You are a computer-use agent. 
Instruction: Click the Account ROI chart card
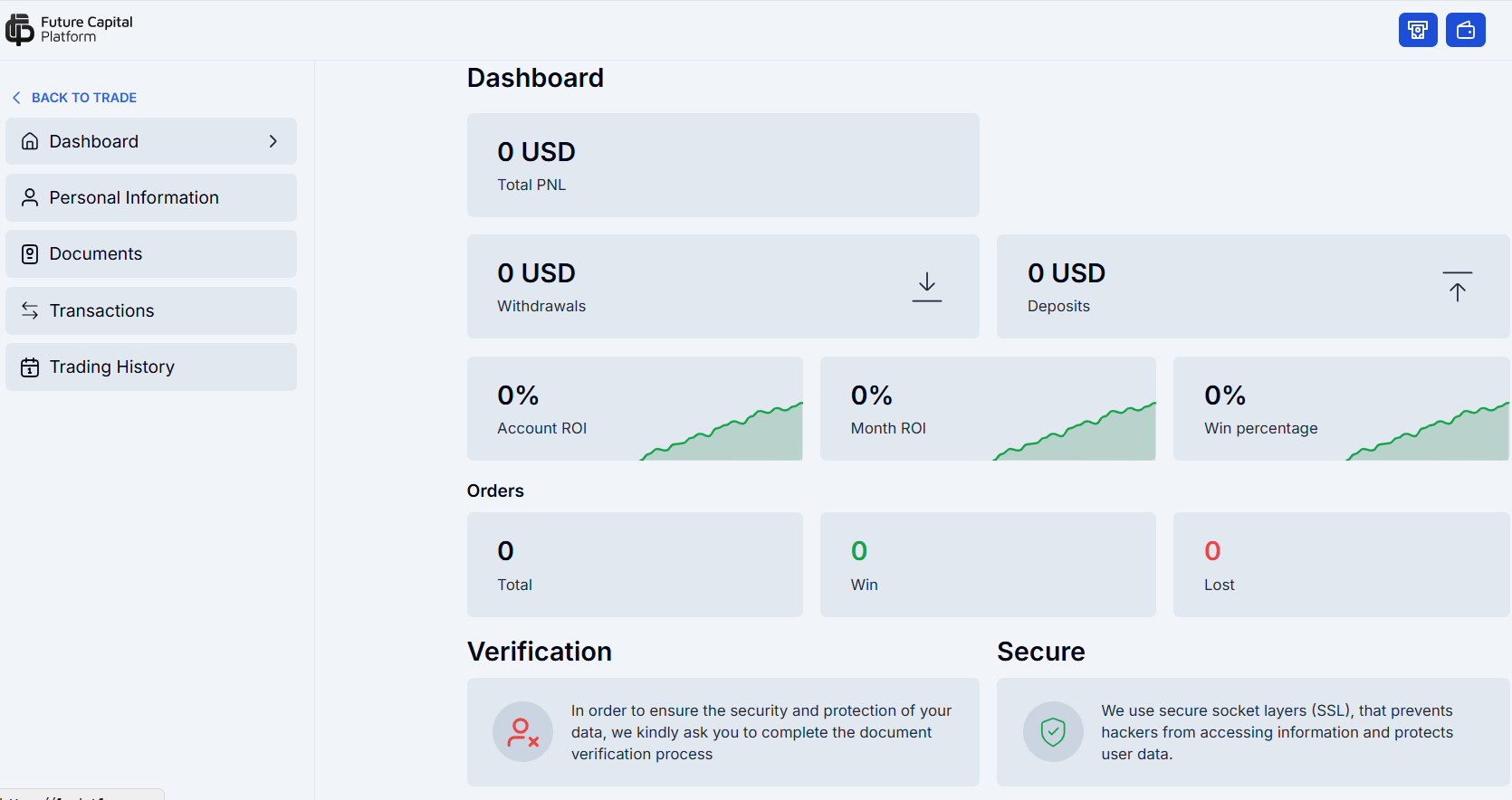coord(635,408)
